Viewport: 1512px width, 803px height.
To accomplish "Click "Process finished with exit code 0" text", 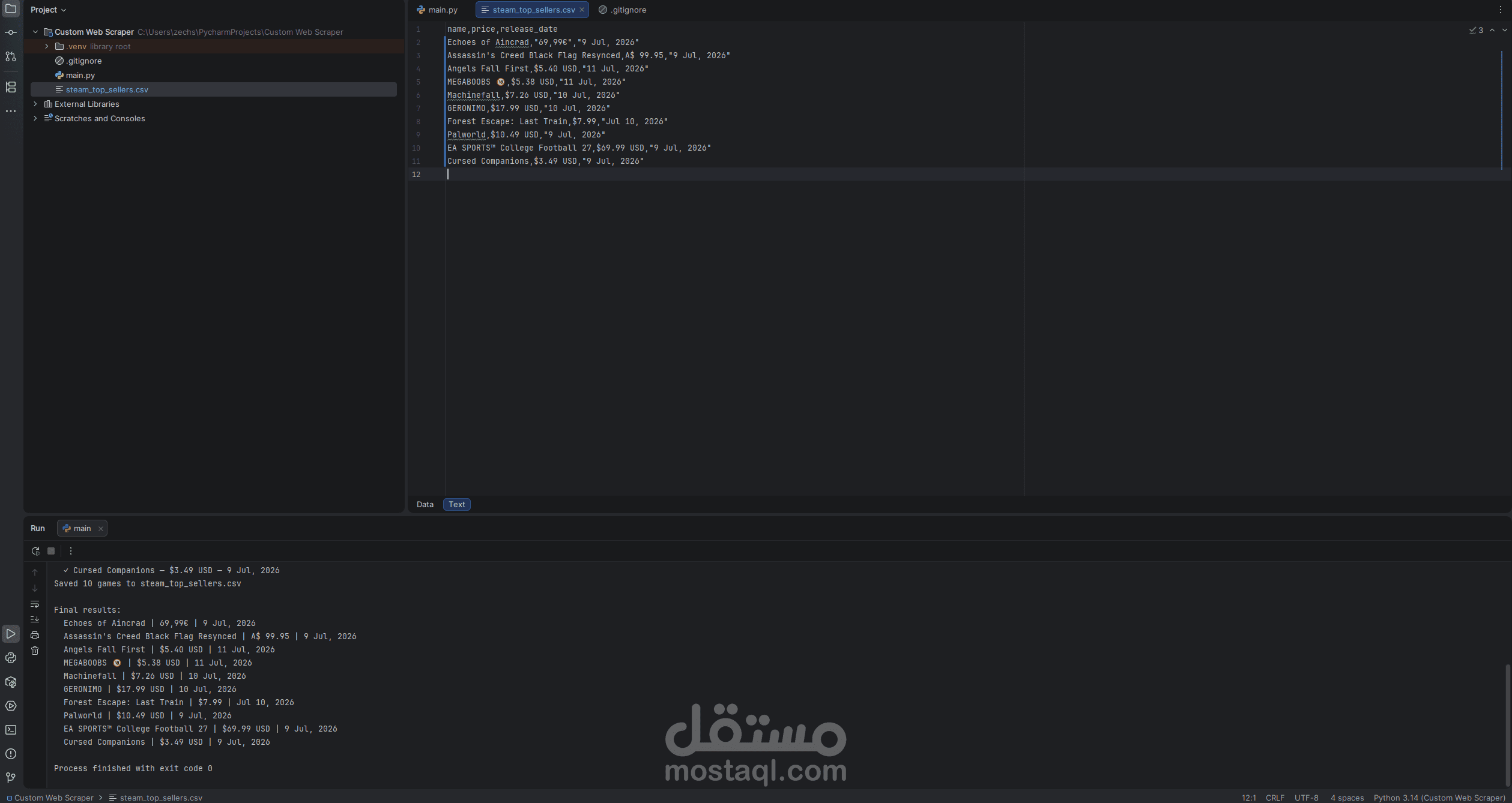I will pos(133,768).
